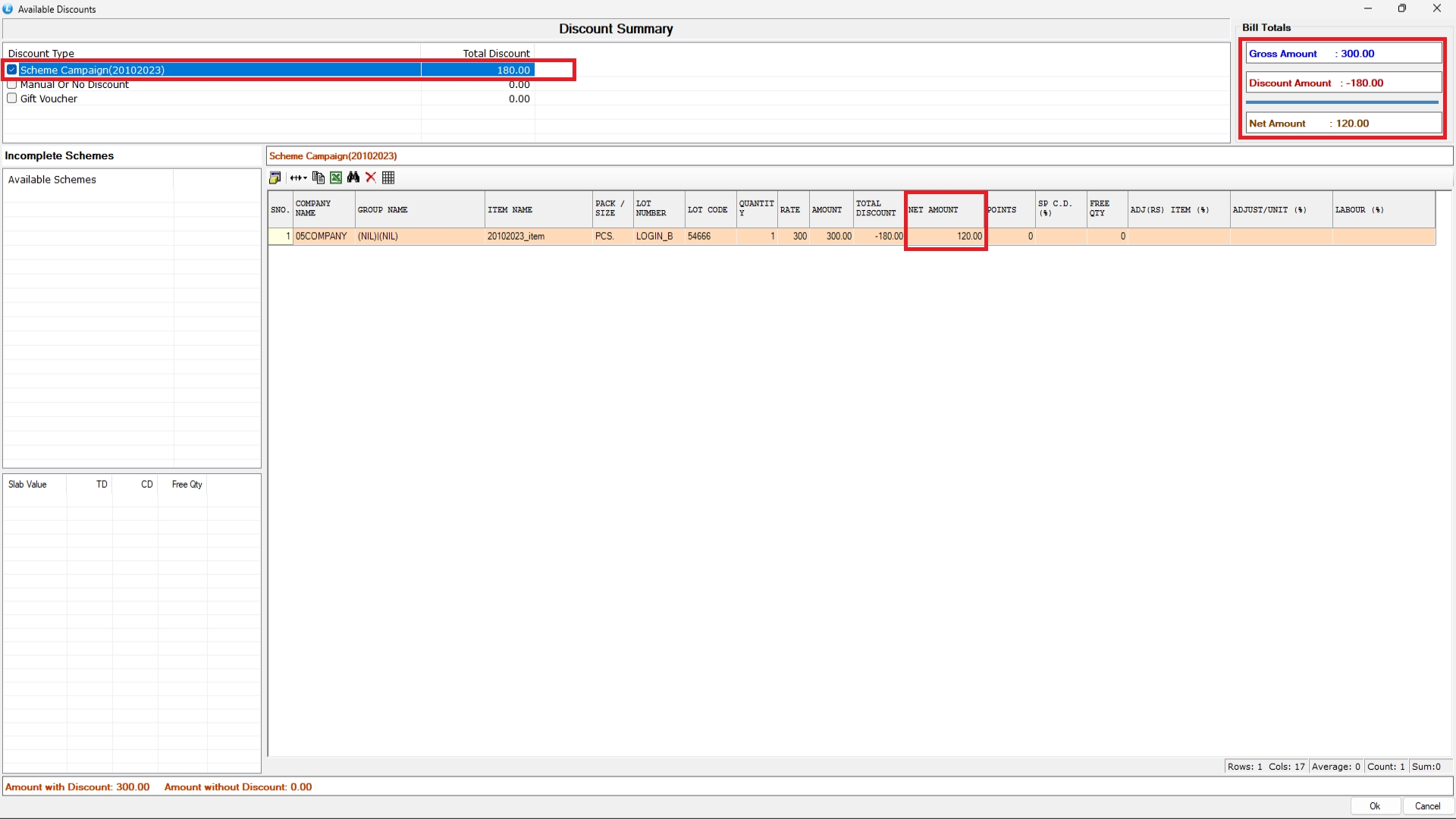Export grid with the green Excel icon
The image size is (1456, 819).
pos(336,177)
